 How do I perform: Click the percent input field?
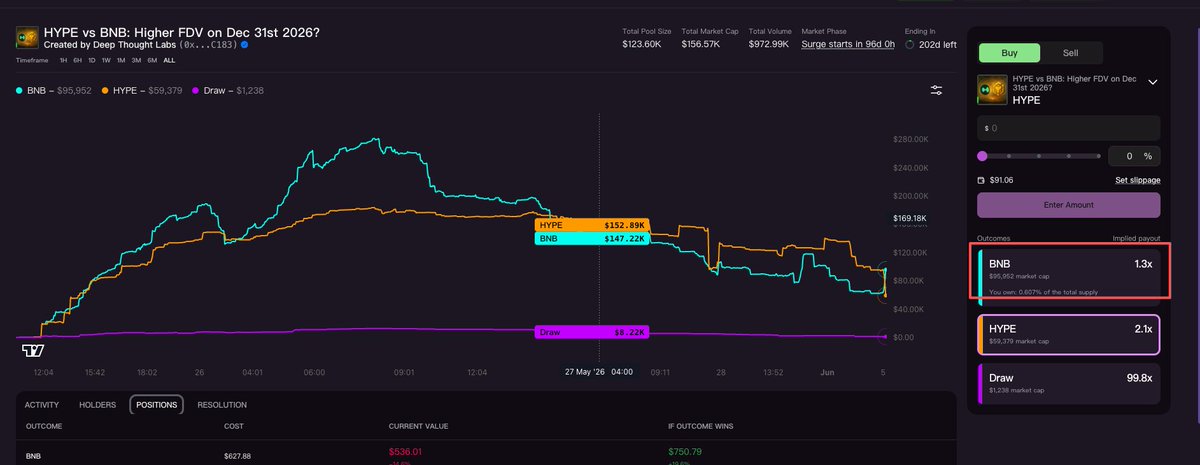point(1135,156)
